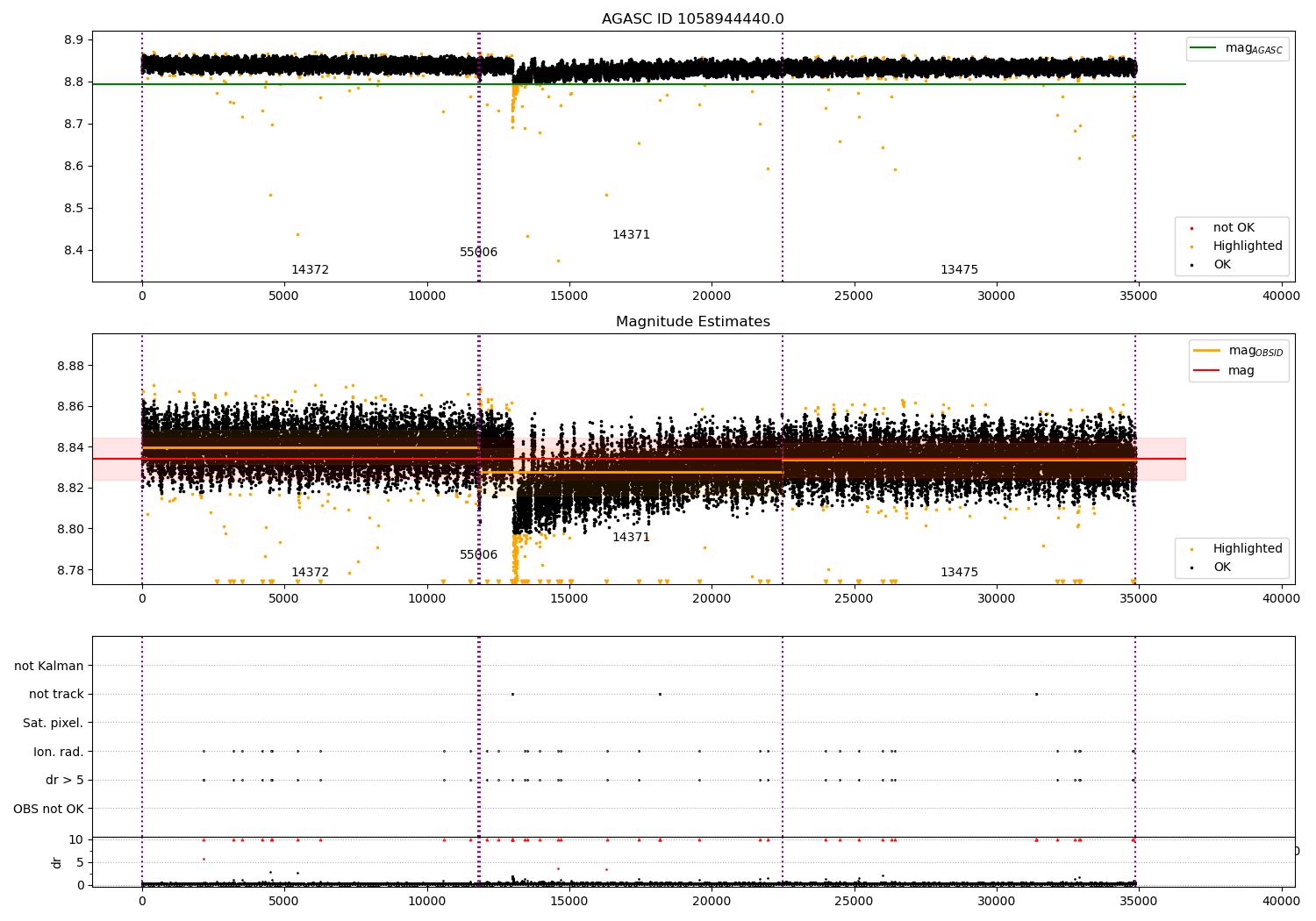Click the 8.4 y-axis tick label
Screen dimensions: 1316x921
tap(74, 251)
